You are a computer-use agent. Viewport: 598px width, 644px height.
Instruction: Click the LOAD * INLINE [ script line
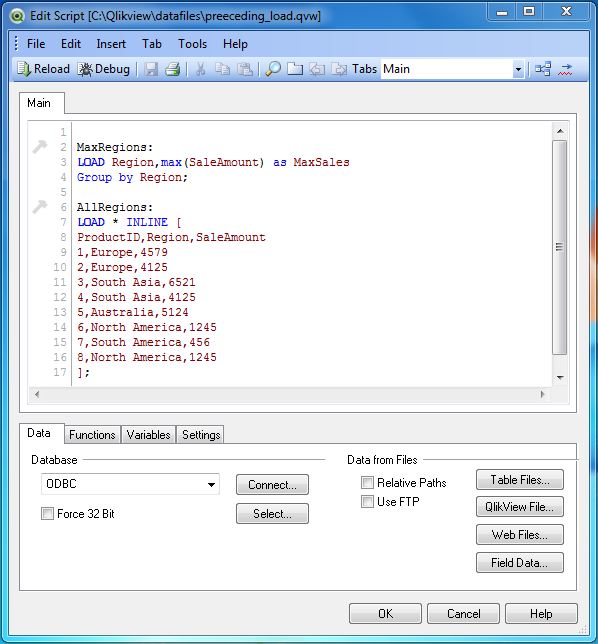click(x=129, y=222)
